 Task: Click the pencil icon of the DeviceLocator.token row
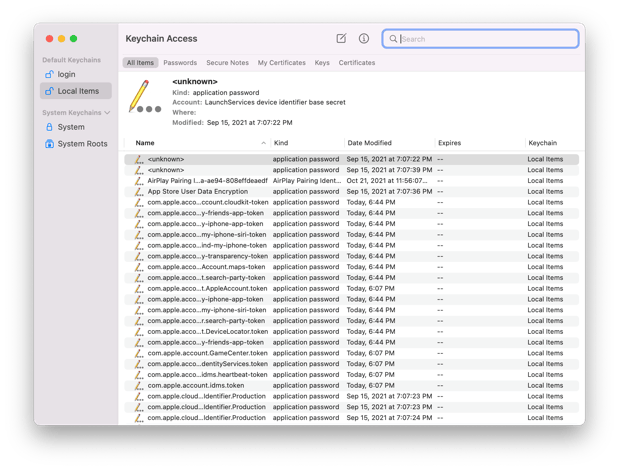[139, 331]
